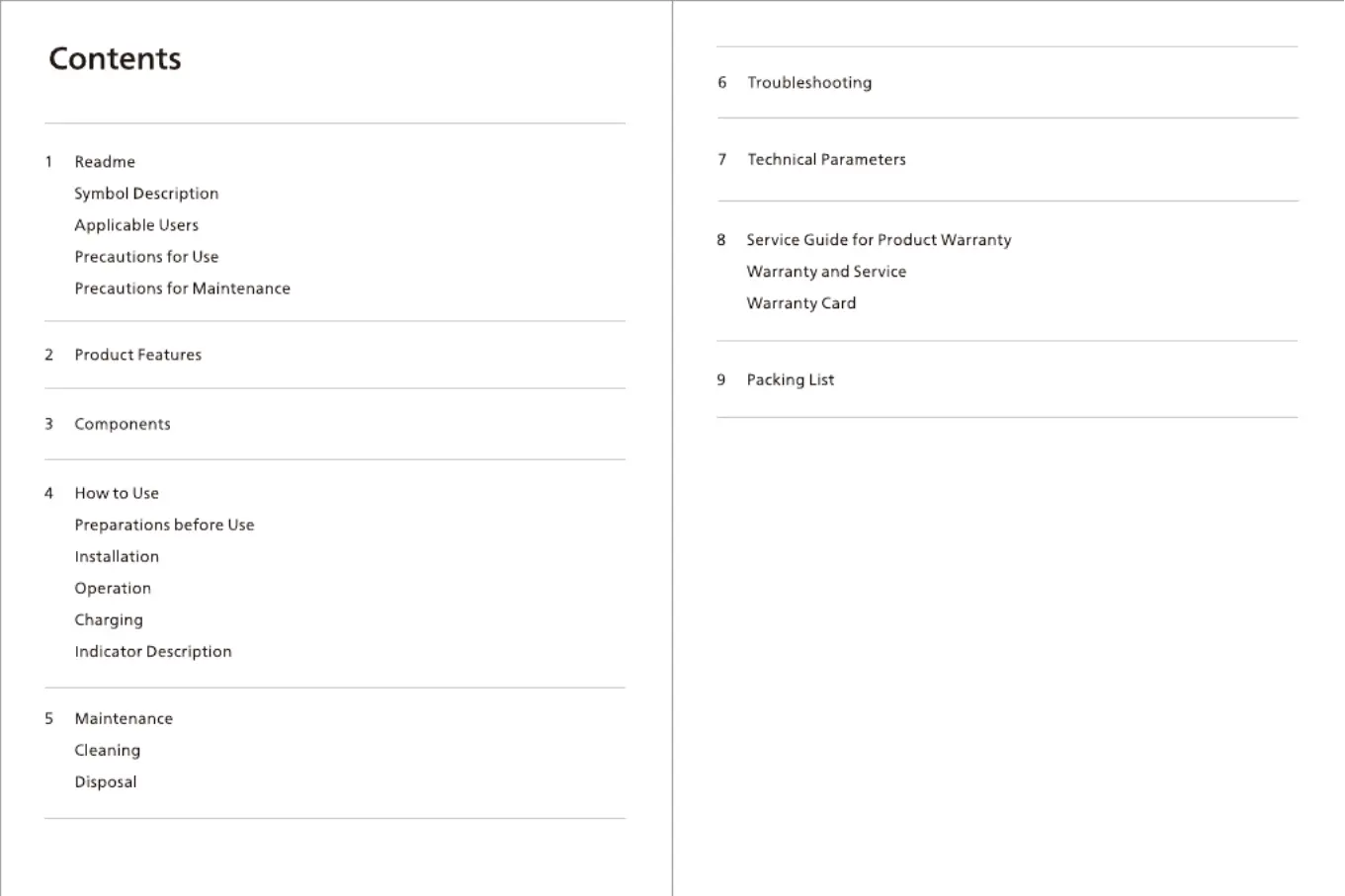Viewport: 1345px width, 896px height.
Task: Go to Troubleshooting section
Action: coord(809,83)
